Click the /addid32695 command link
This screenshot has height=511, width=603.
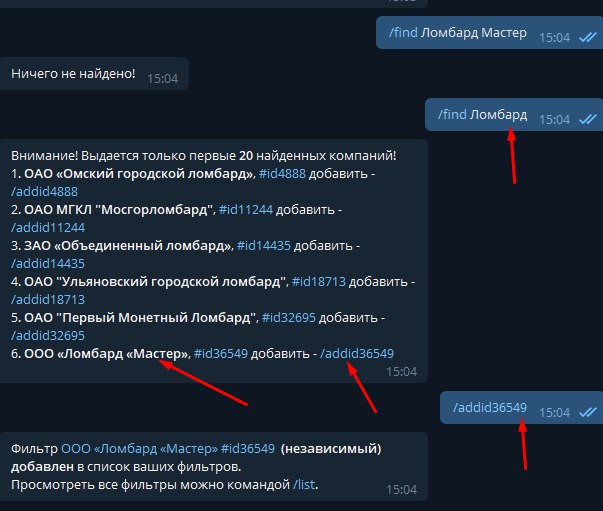(x=48, y=336)
